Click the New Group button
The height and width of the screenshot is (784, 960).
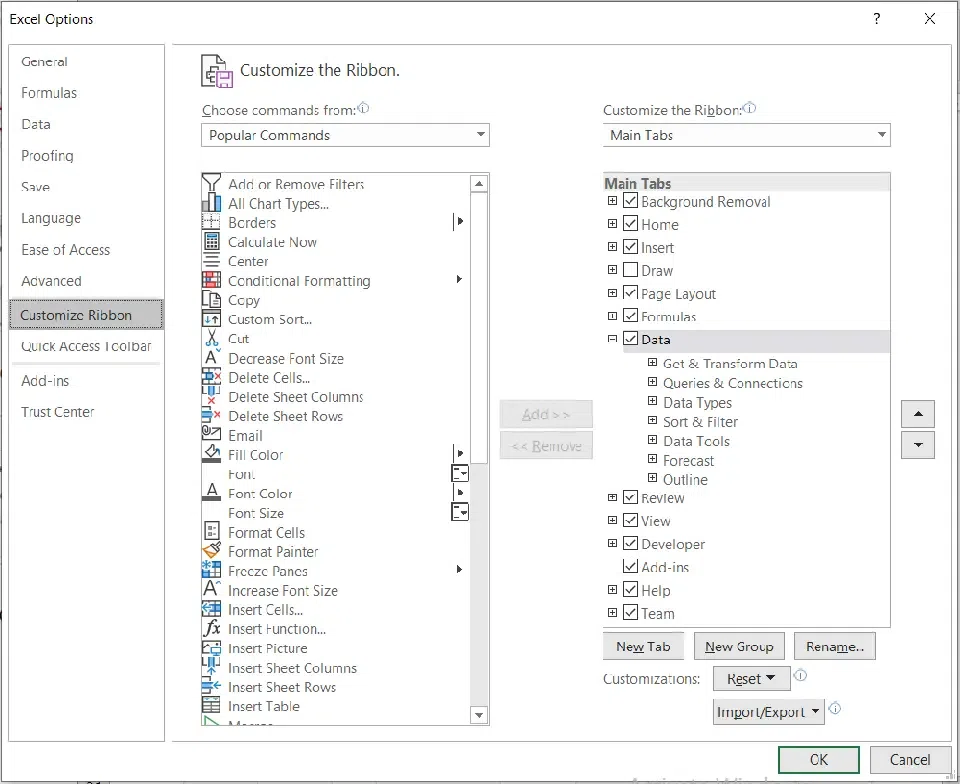(739, 646)
